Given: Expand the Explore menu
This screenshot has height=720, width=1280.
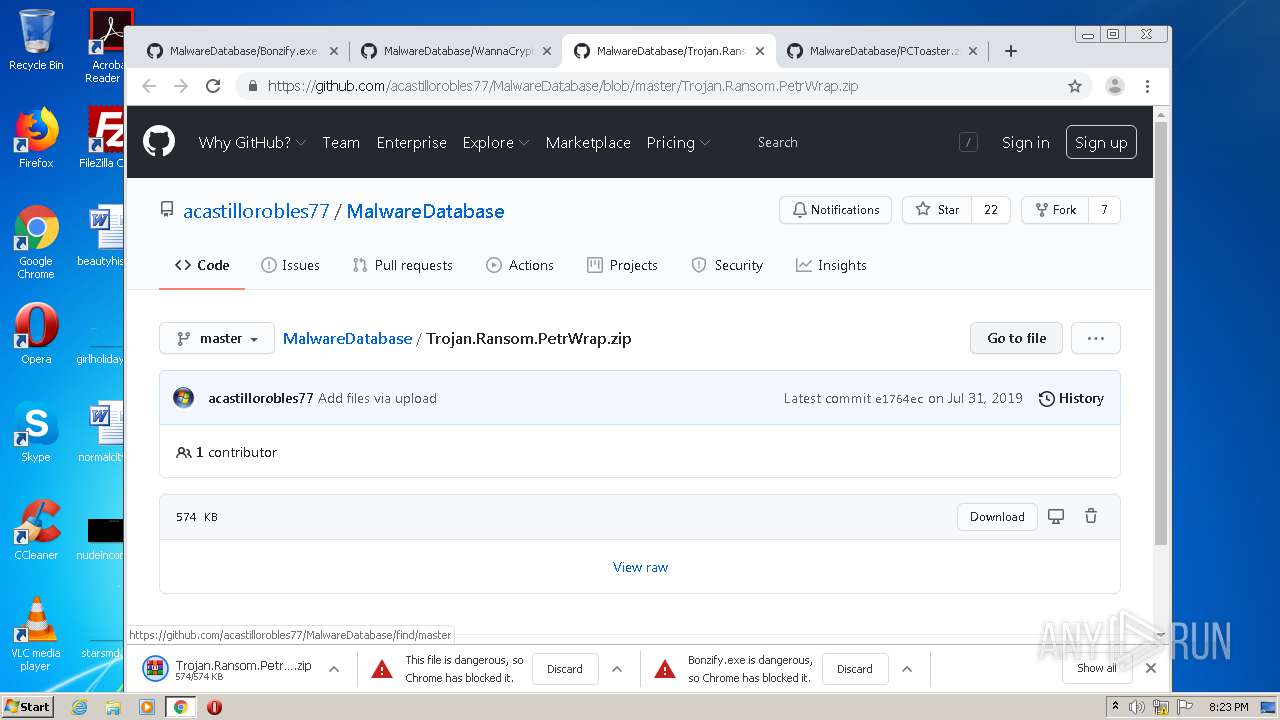Looking at the screenshot, I should 496,142.
